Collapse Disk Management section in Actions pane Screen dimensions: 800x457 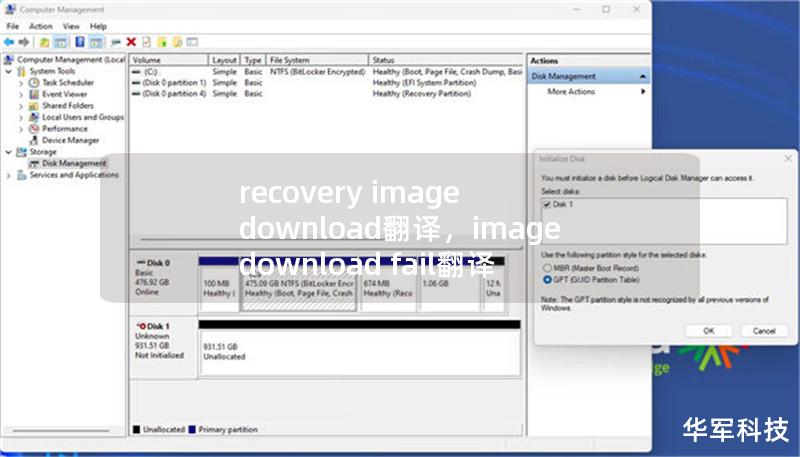click(643, 77)
